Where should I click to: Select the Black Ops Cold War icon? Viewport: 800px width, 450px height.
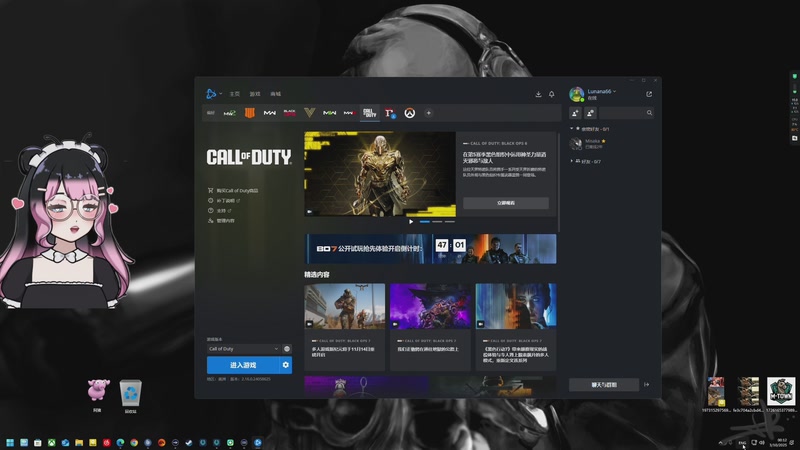pos(289,113)
